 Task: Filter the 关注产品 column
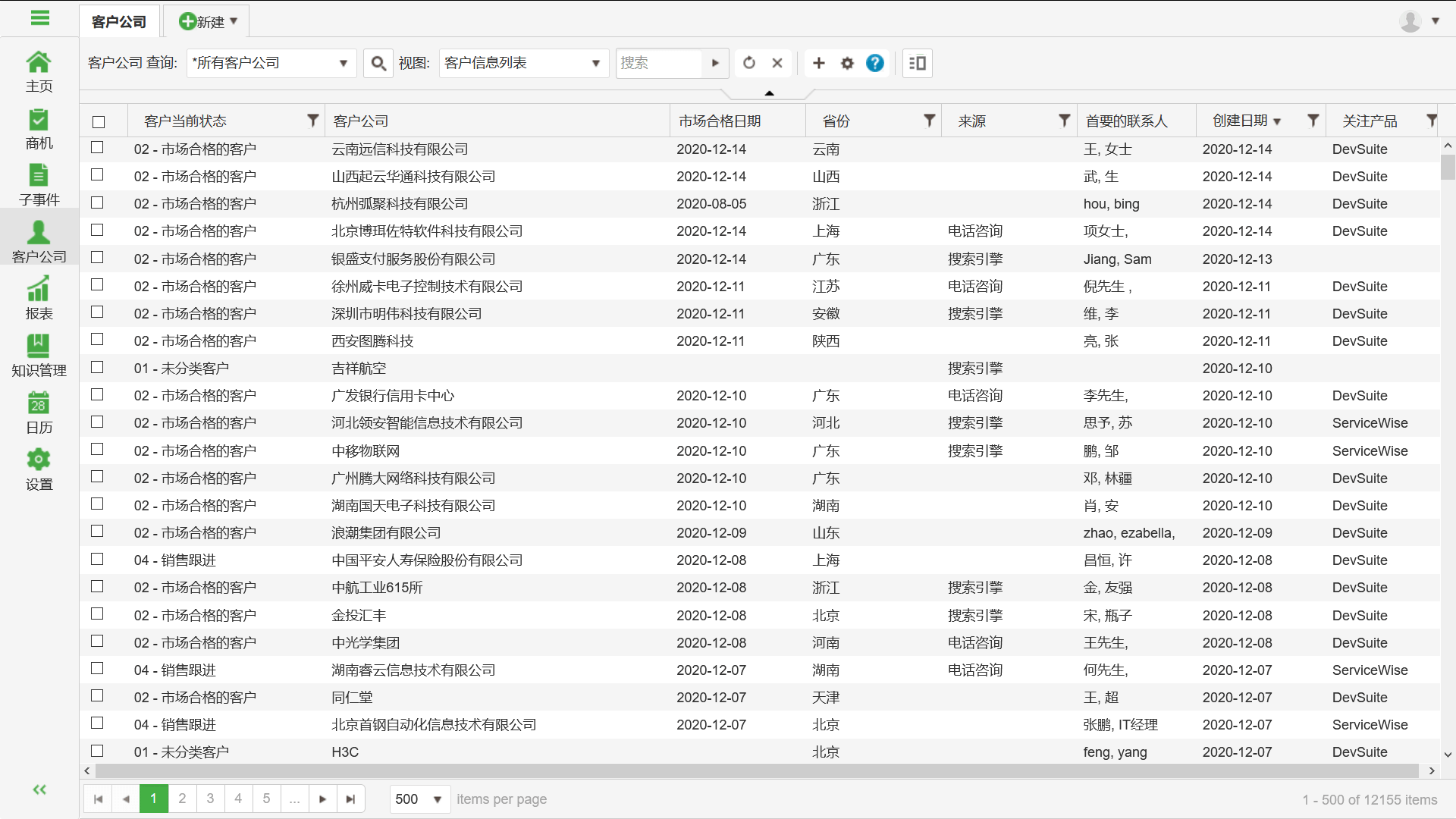[x=1432, y=121]
